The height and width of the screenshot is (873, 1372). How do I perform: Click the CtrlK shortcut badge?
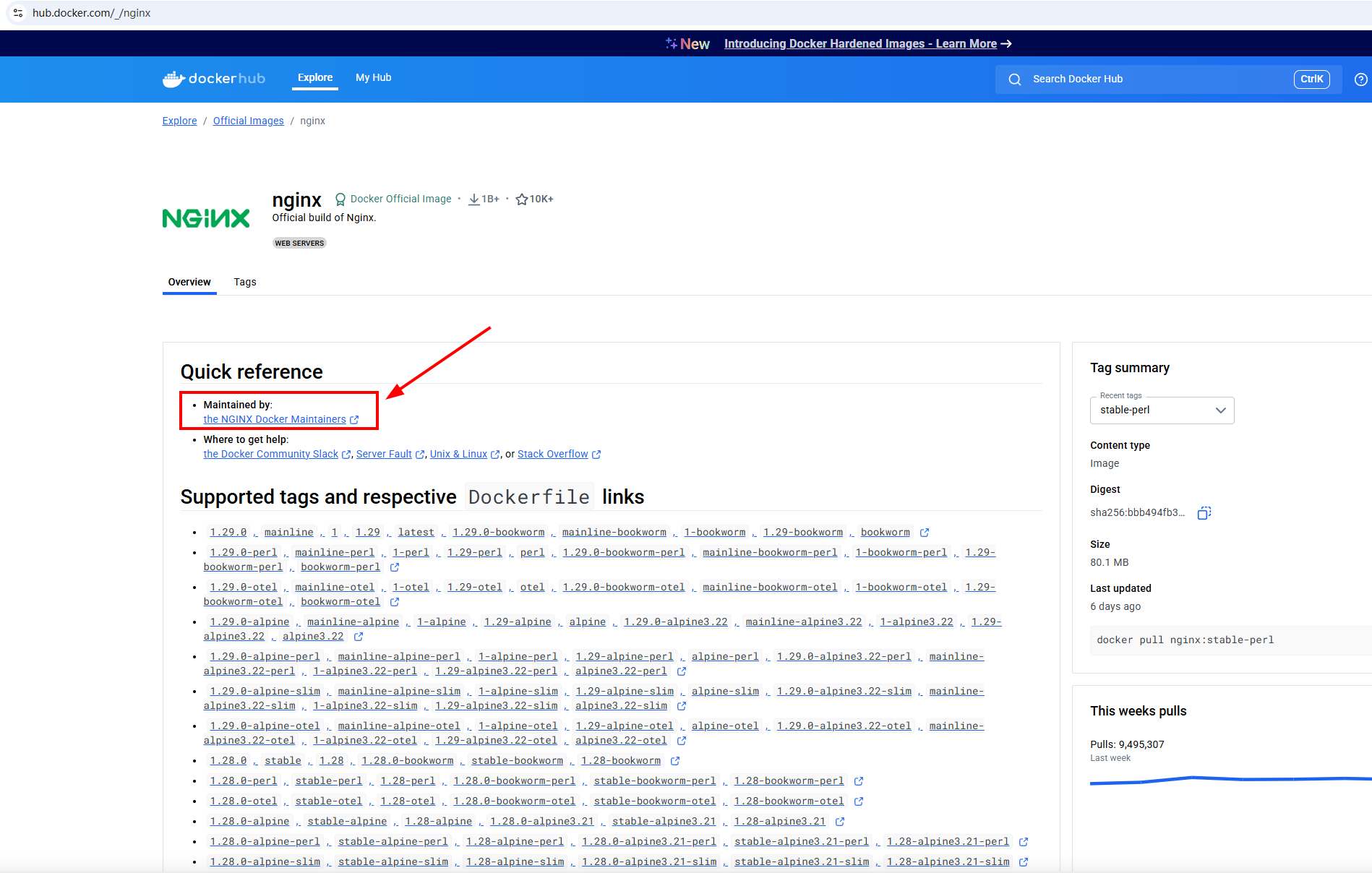(x=1312, y=79)
